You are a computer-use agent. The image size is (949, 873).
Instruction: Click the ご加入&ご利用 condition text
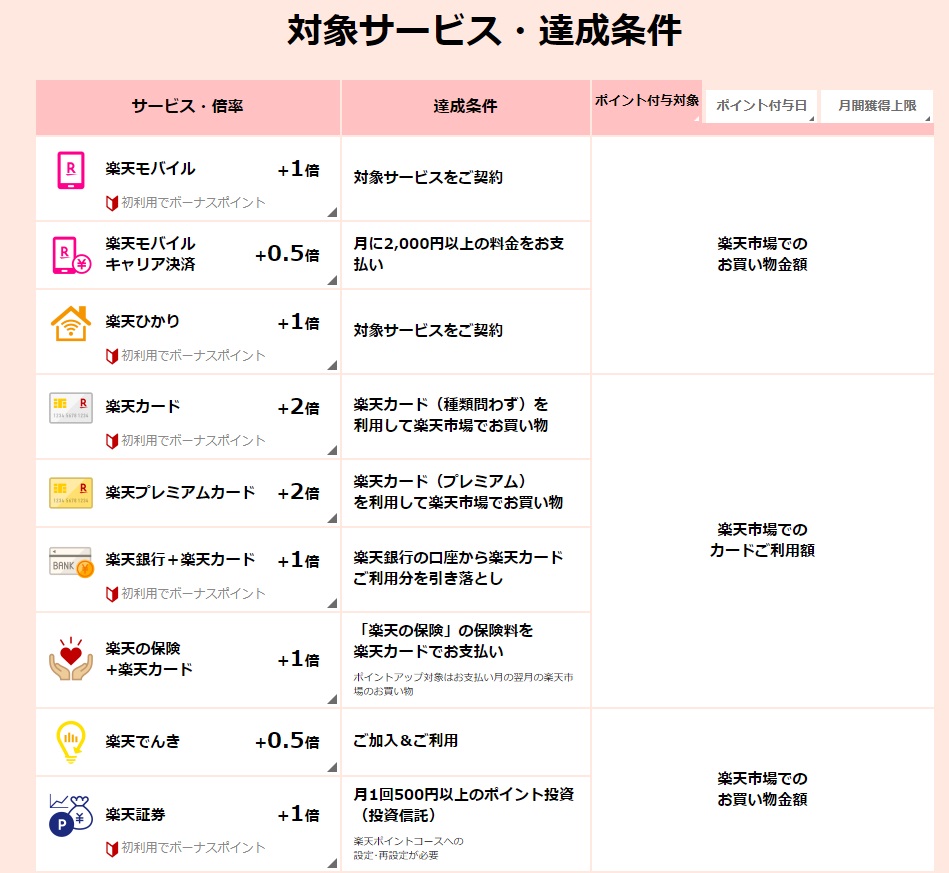406,741
